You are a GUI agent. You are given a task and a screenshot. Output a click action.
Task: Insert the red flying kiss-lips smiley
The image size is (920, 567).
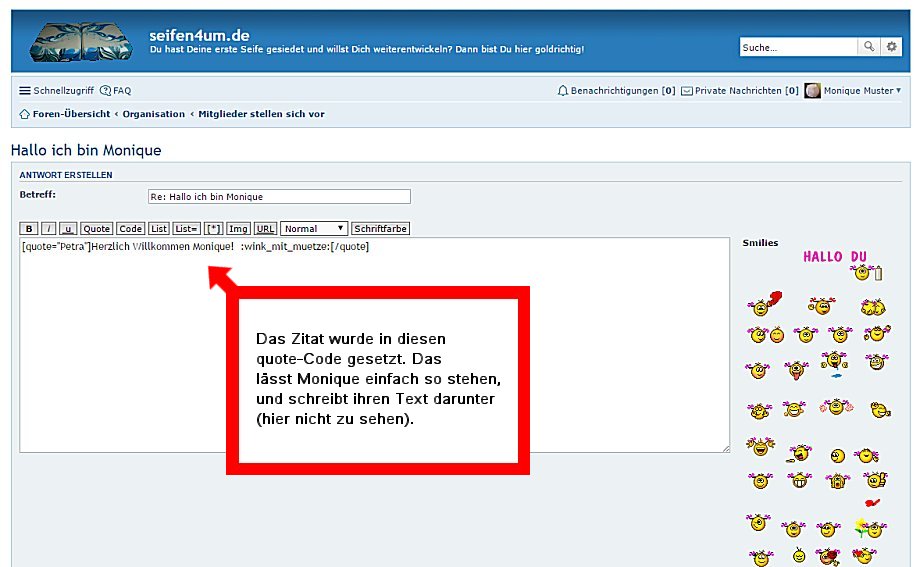(x=872, y=502)
